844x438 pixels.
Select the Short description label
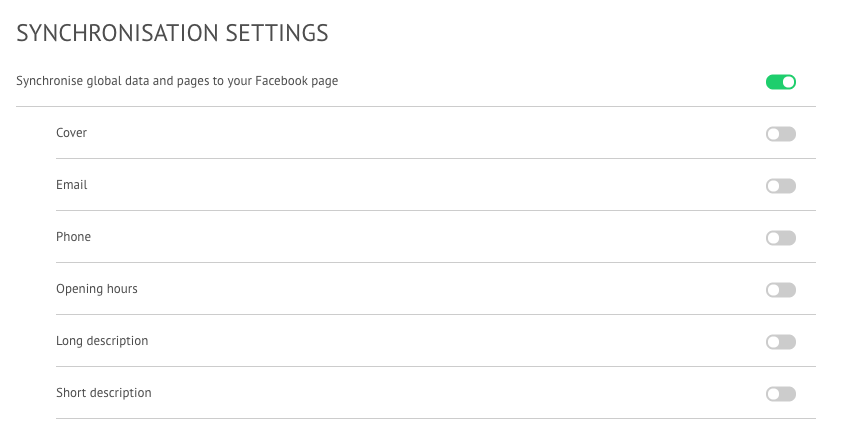(103, 393)
